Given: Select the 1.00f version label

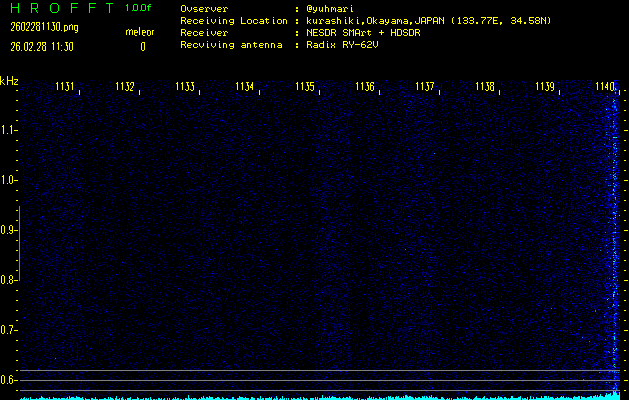Looking at the screenshot, I should point(139,8).
